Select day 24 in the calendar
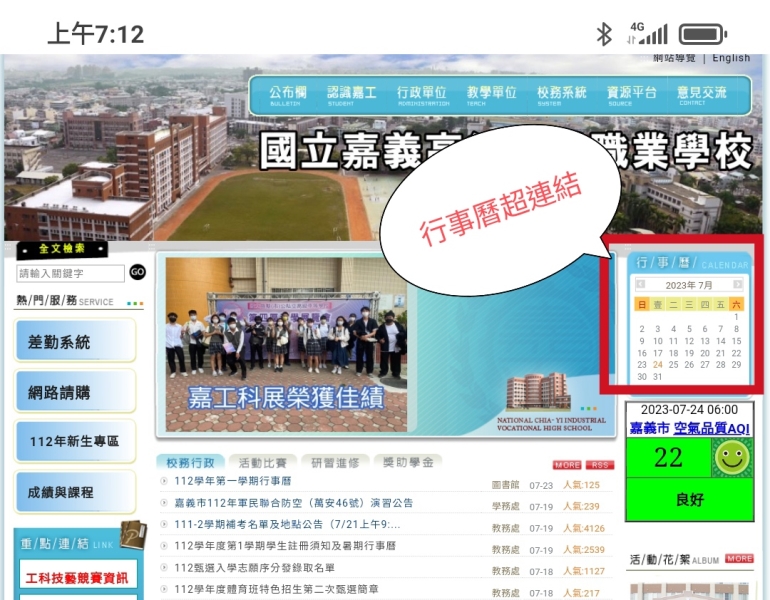This screenshot has height=600, width=770. point(658,365)
